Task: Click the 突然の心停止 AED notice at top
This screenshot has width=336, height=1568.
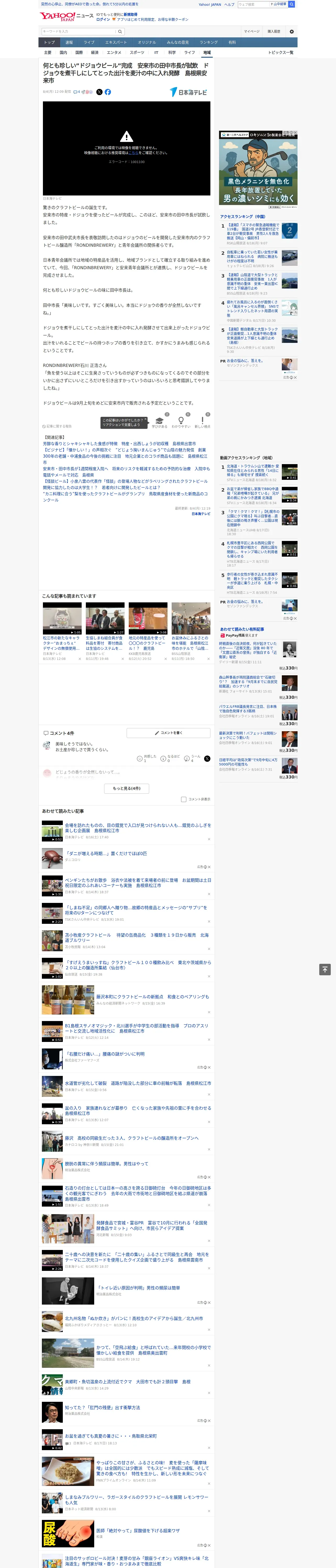Action: click(x=90, y=4)
